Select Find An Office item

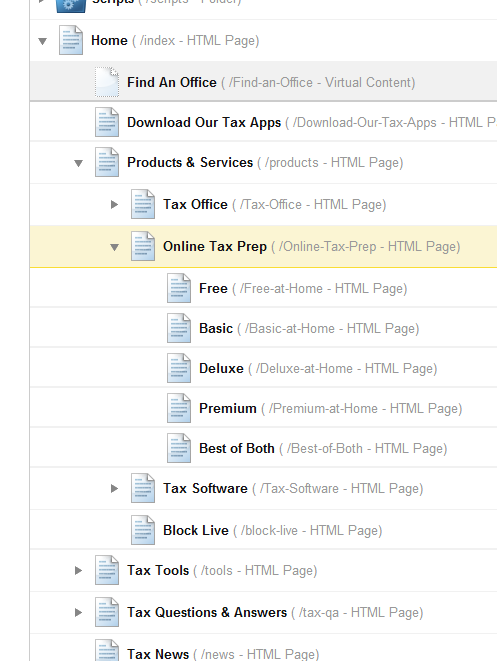pos(172,82)
